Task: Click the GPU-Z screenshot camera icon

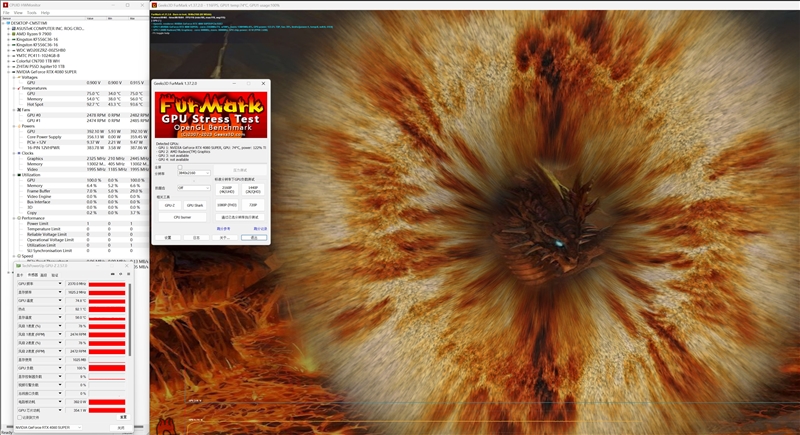Action: (113, 274)
